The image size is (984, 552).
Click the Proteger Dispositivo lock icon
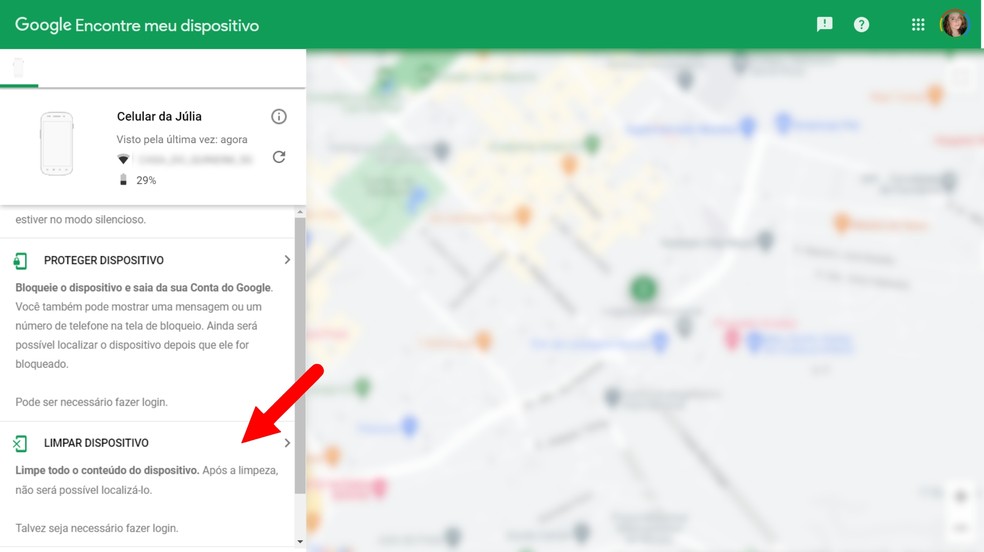point(20,260)
